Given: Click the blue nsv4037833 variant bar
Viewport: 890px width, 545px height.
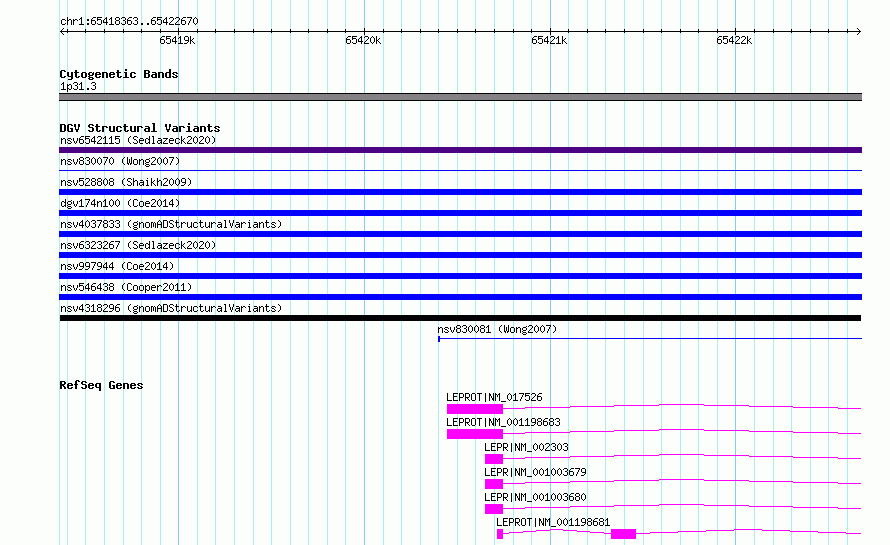Looking at the screenshot, I should (460, 234).
